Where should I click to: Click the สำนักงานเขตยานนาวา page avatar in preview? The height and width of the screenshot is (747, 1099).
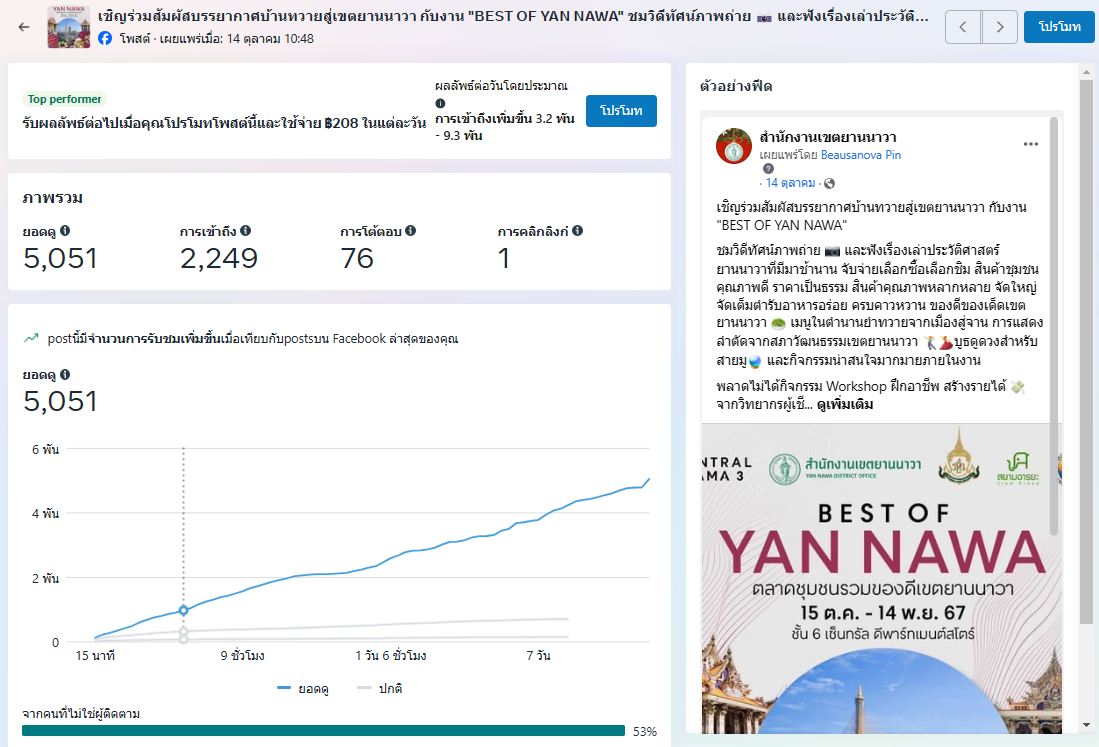tap(734, 146)
